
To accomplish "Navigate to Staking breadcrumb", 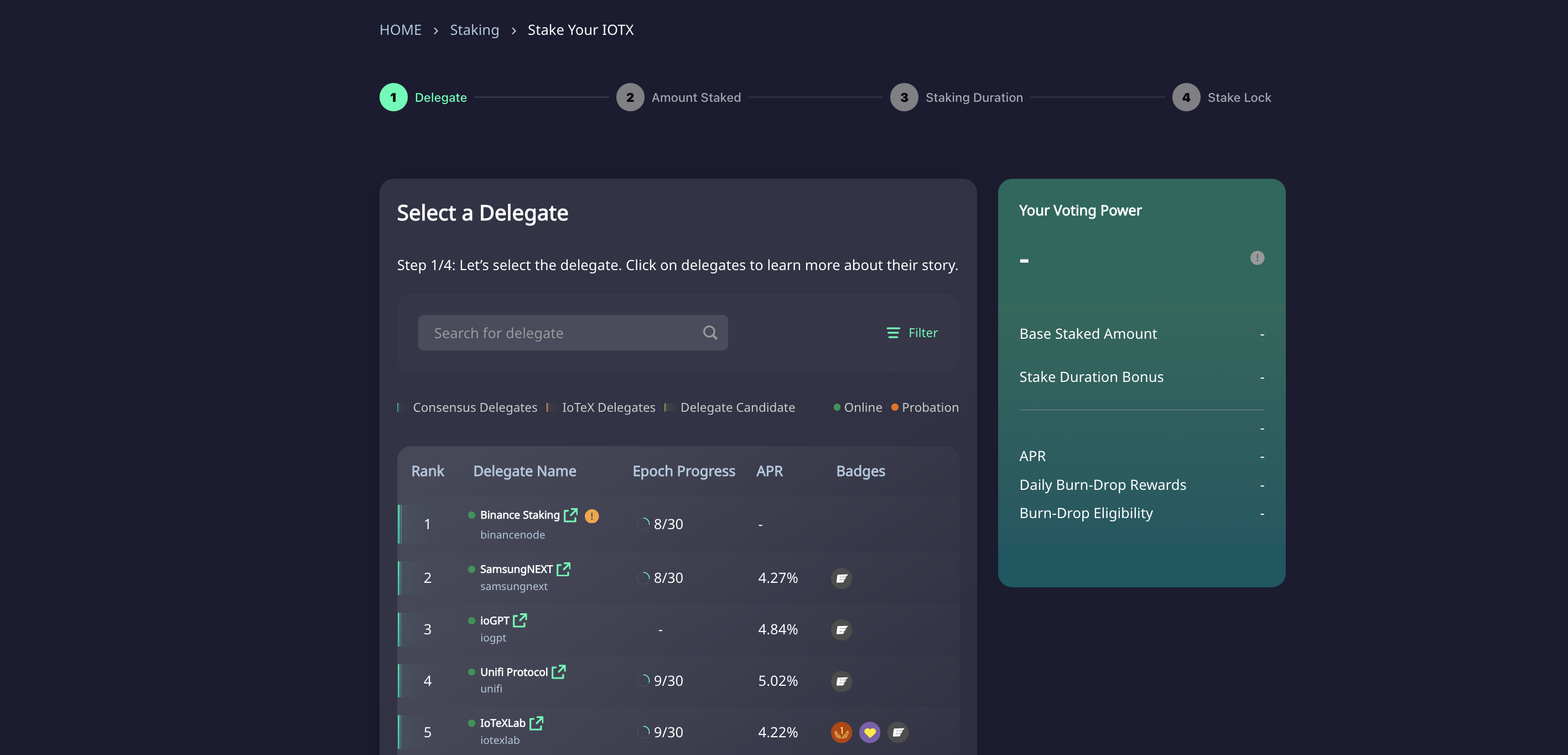I will 474,30.
